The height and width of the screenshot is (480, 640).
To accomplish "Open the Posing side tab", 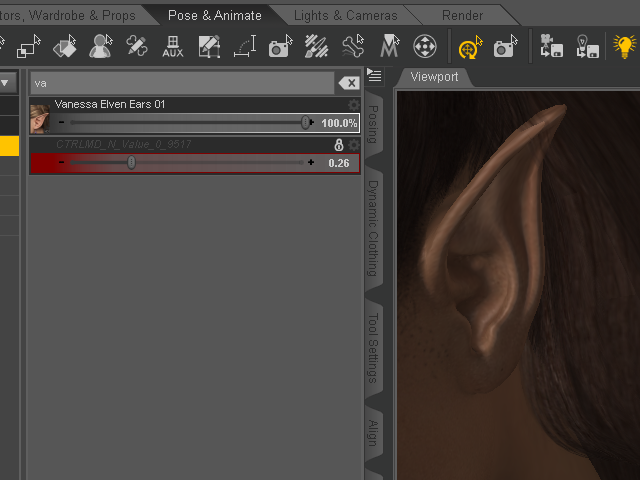I will [x=373, y=124].
